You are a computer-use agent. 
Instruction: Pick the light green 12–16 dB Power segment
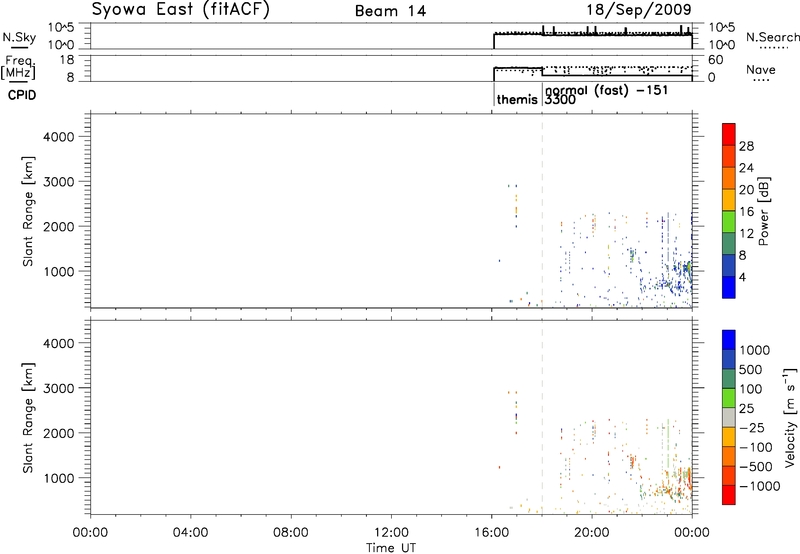pyautogui.click(x=729, y=222)
